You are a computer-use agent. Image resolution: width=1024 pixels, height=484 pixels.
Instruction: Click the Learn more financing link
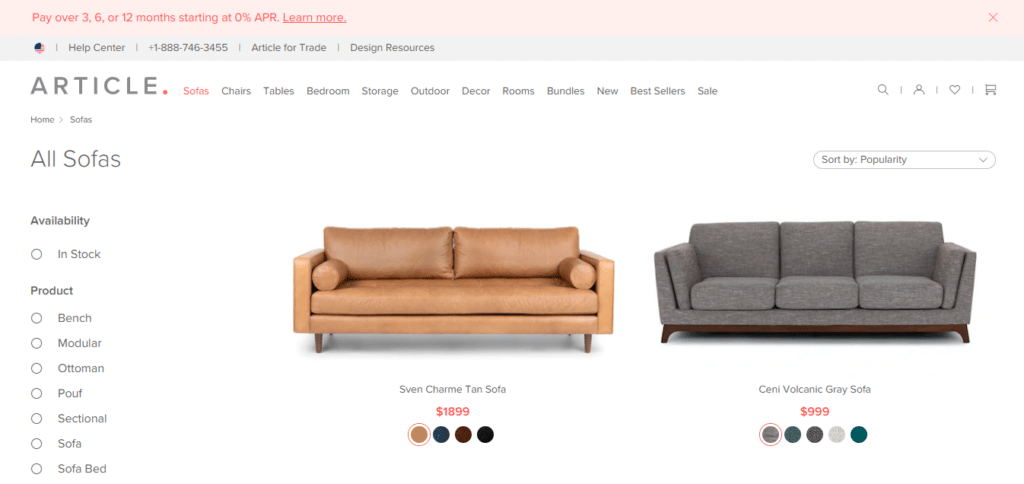tap(314, 18)
